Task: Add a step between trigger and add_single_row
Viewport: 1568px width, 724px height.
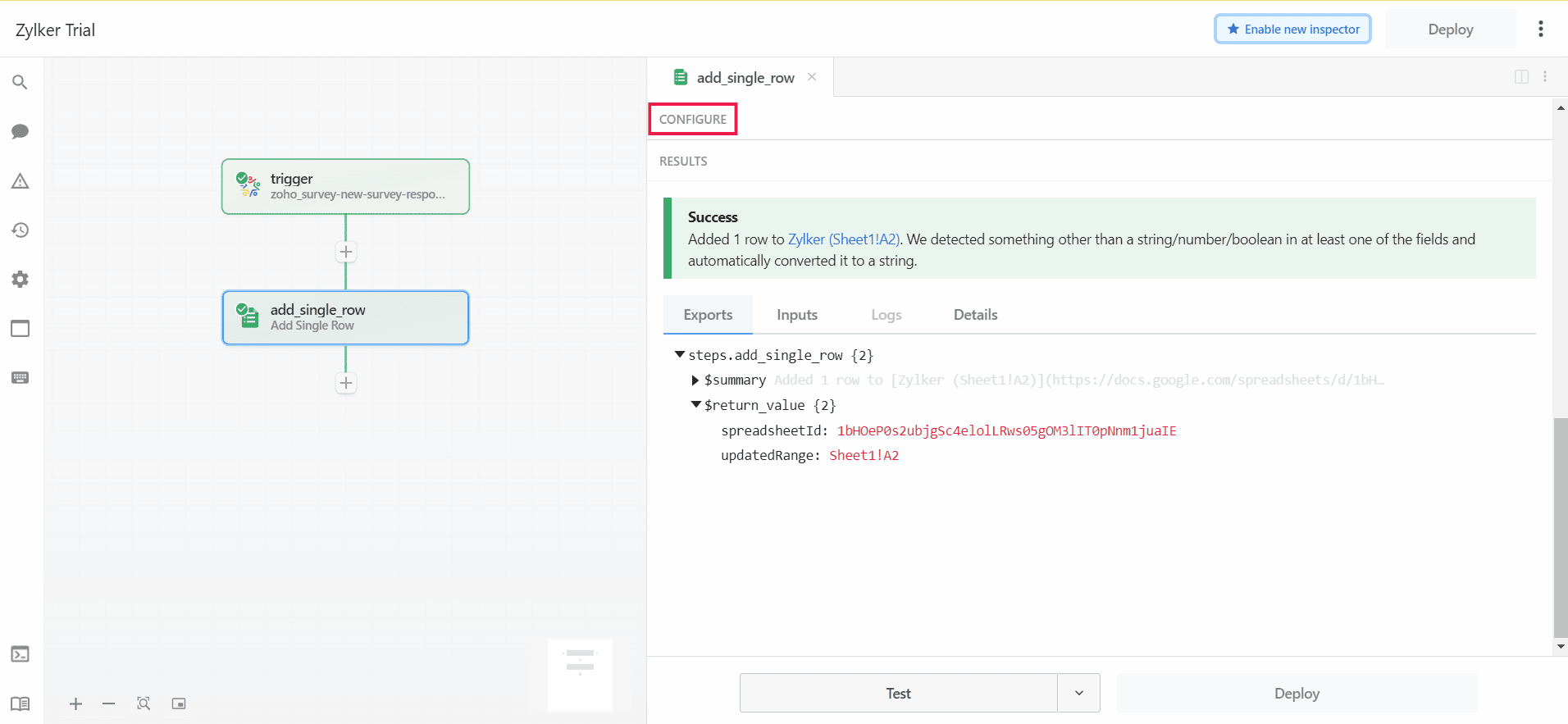Action: [x=346, y=252]
